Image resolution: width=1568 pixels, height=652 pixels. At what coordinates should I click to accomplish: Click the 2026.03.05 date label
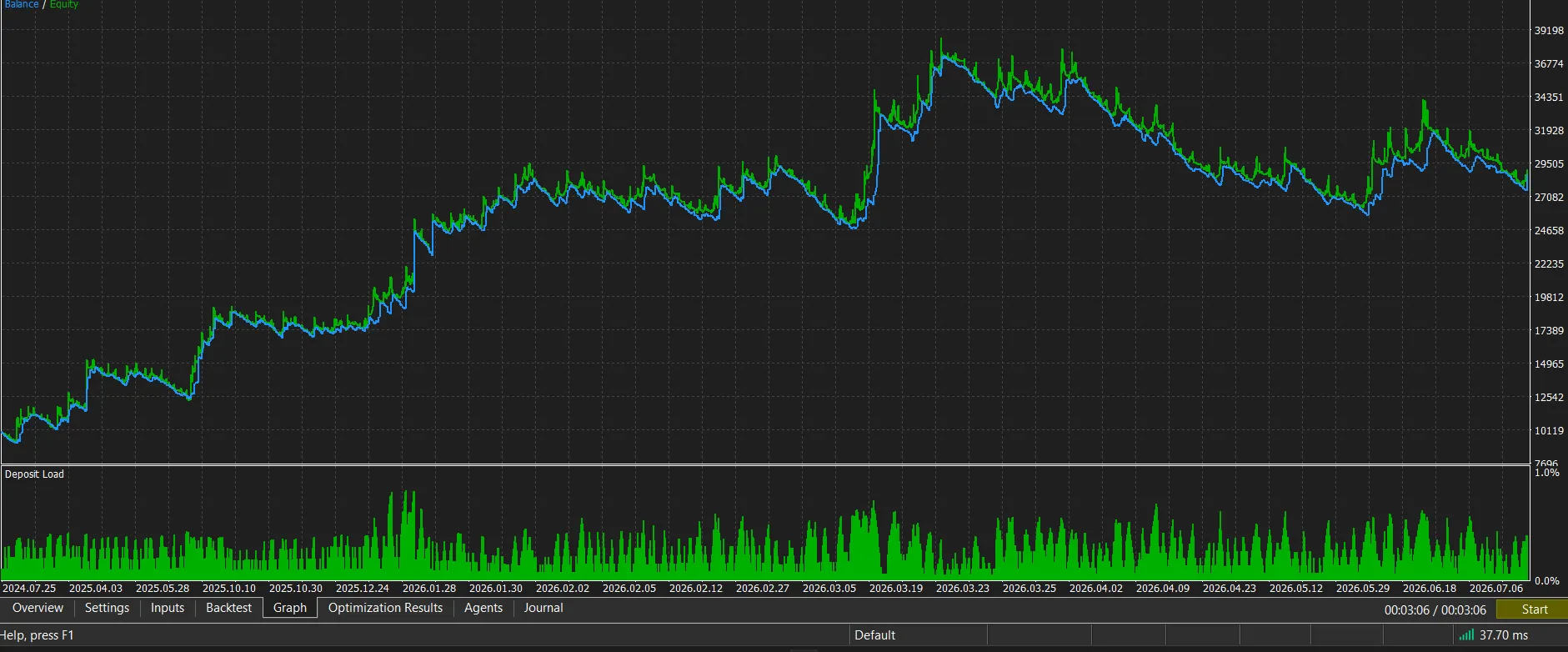coord(829,589)
